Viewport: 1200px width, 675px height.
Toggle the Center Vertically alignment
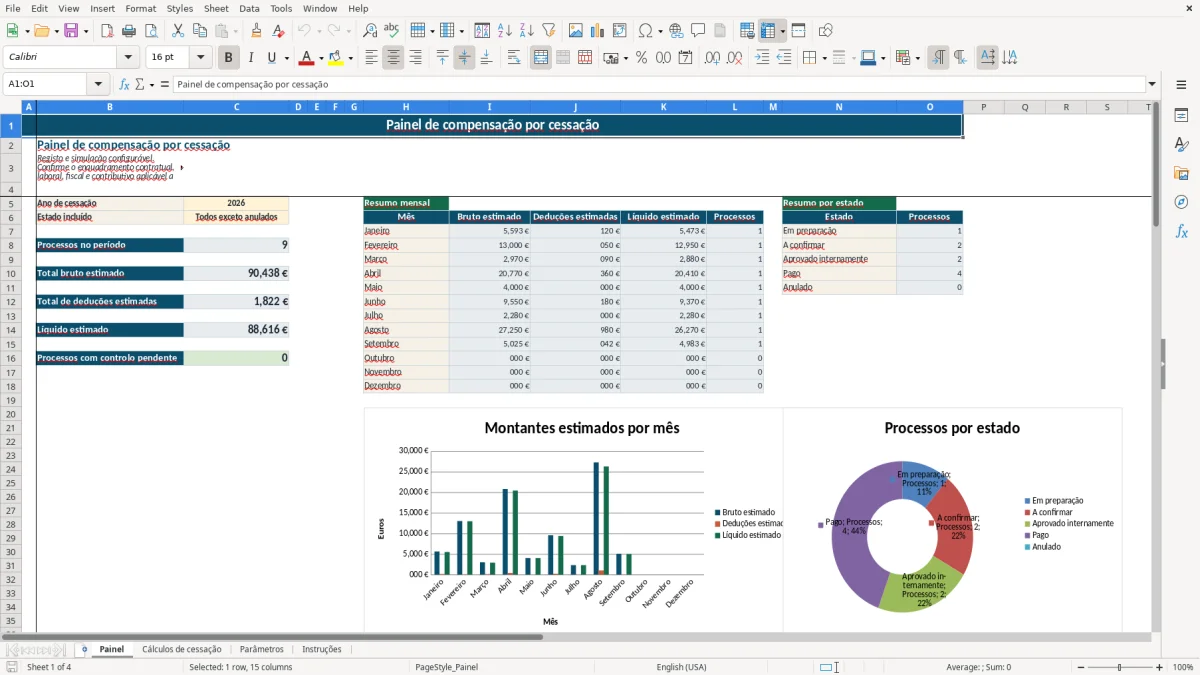(x=464, y=58)
